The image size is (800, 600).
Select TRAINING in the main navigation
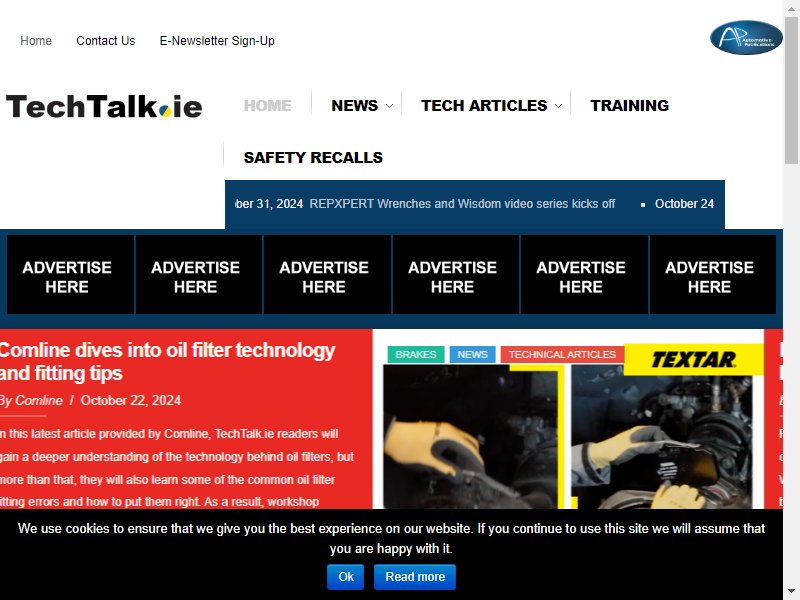coord(630,106)
